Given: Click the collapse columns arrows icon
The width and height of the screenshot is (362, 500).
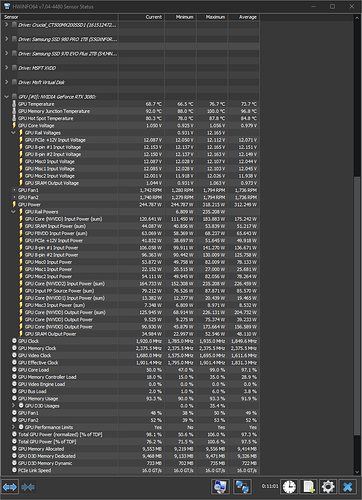Looking at the screenshot, I should (28, 487).
